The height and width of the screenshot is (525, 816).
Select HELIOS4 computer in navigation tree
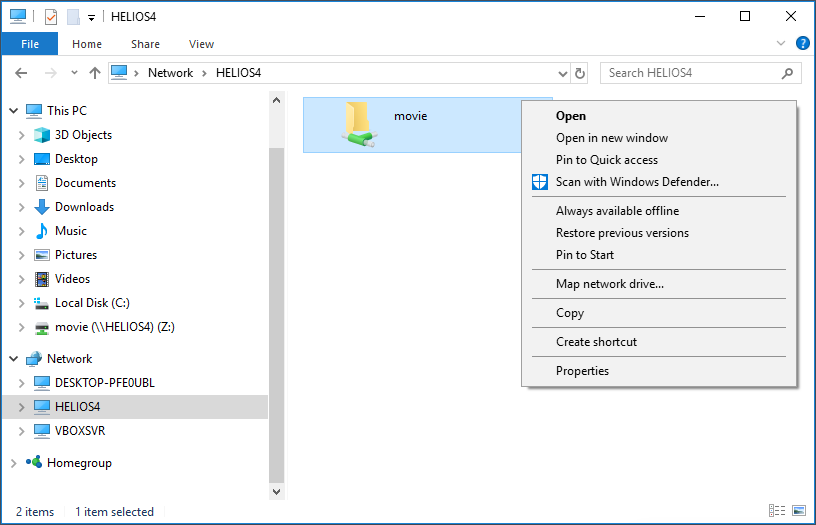click(78, 407)
